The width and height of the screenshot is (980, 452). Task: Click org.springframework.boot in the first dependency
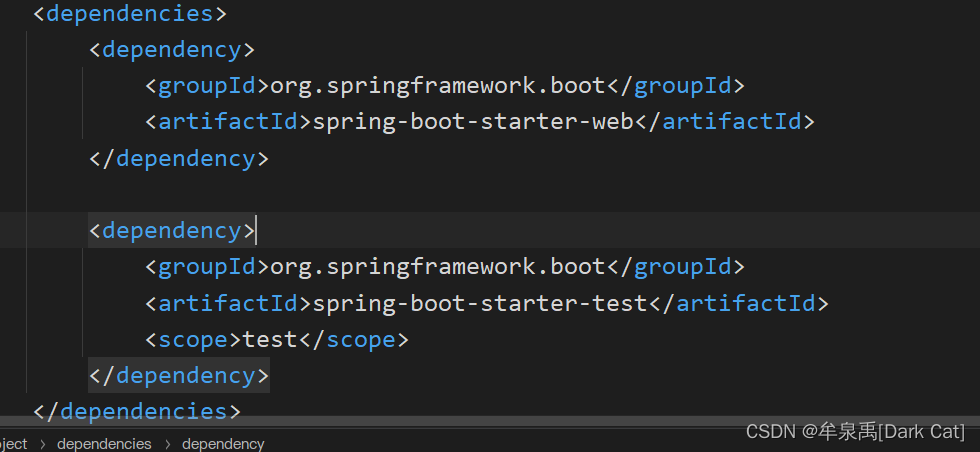tap(438, 86)
